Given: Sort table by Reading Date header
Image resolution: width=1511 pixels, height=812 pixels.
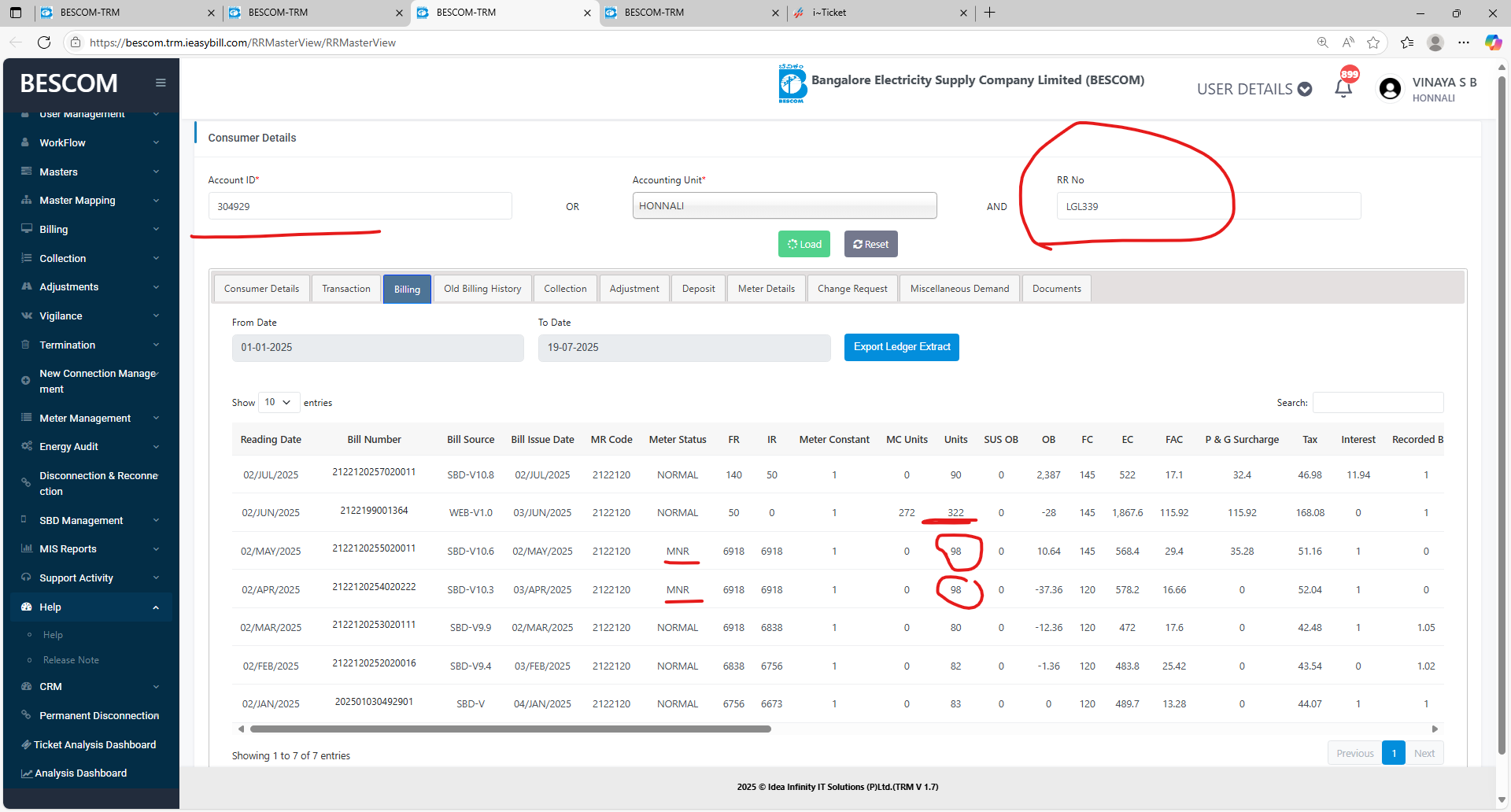Looking at the screenshot, I should pos(271,440).
